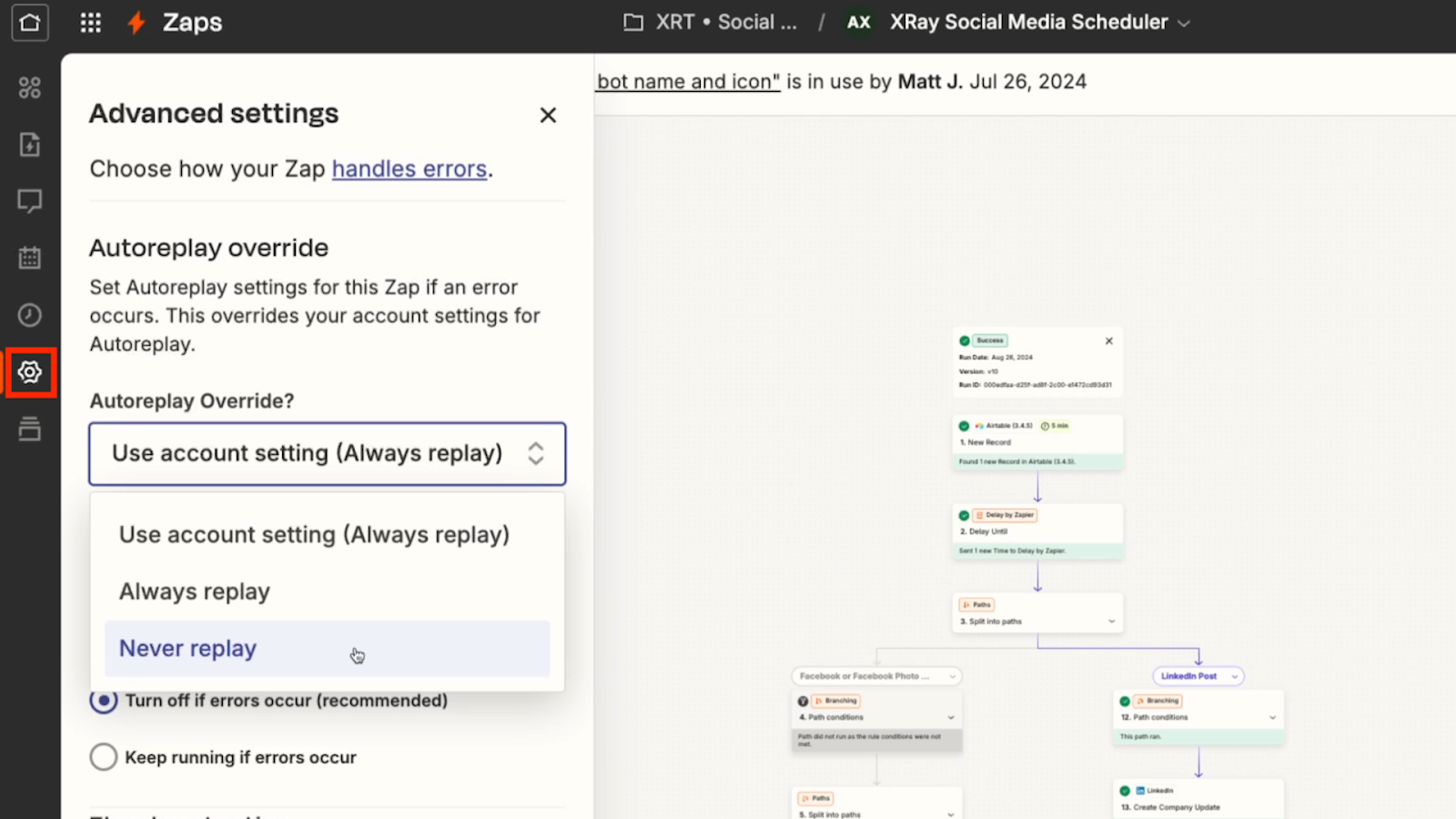Click the green check on Success card

(x=964, y=340)
